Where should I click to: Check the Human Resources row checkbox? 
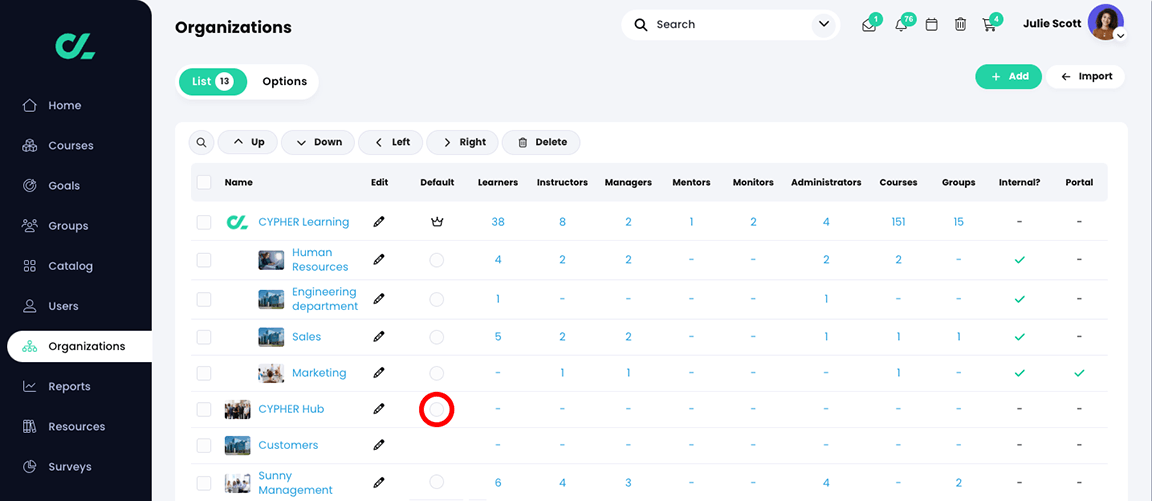click(204, 260)
